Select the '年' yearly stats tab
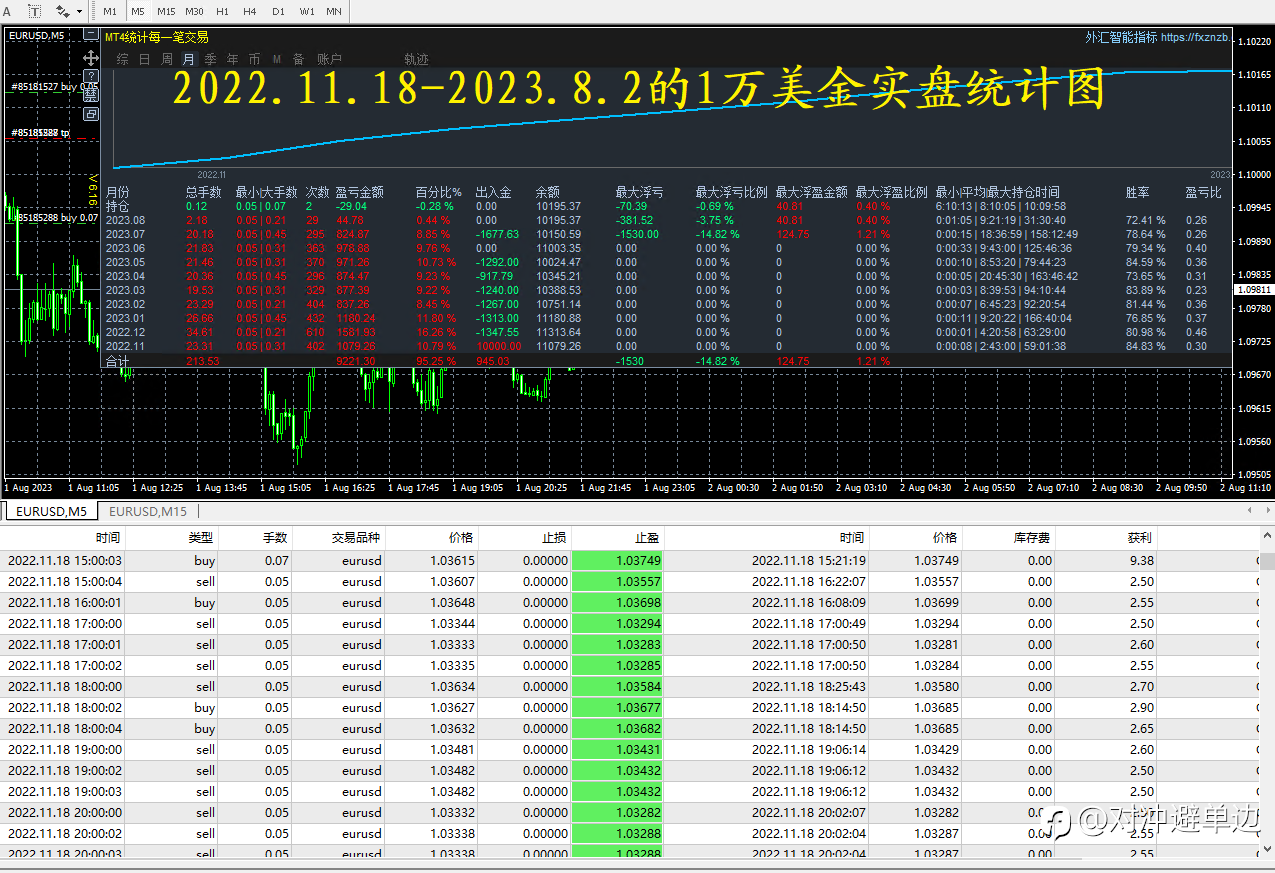 (232, 59)
